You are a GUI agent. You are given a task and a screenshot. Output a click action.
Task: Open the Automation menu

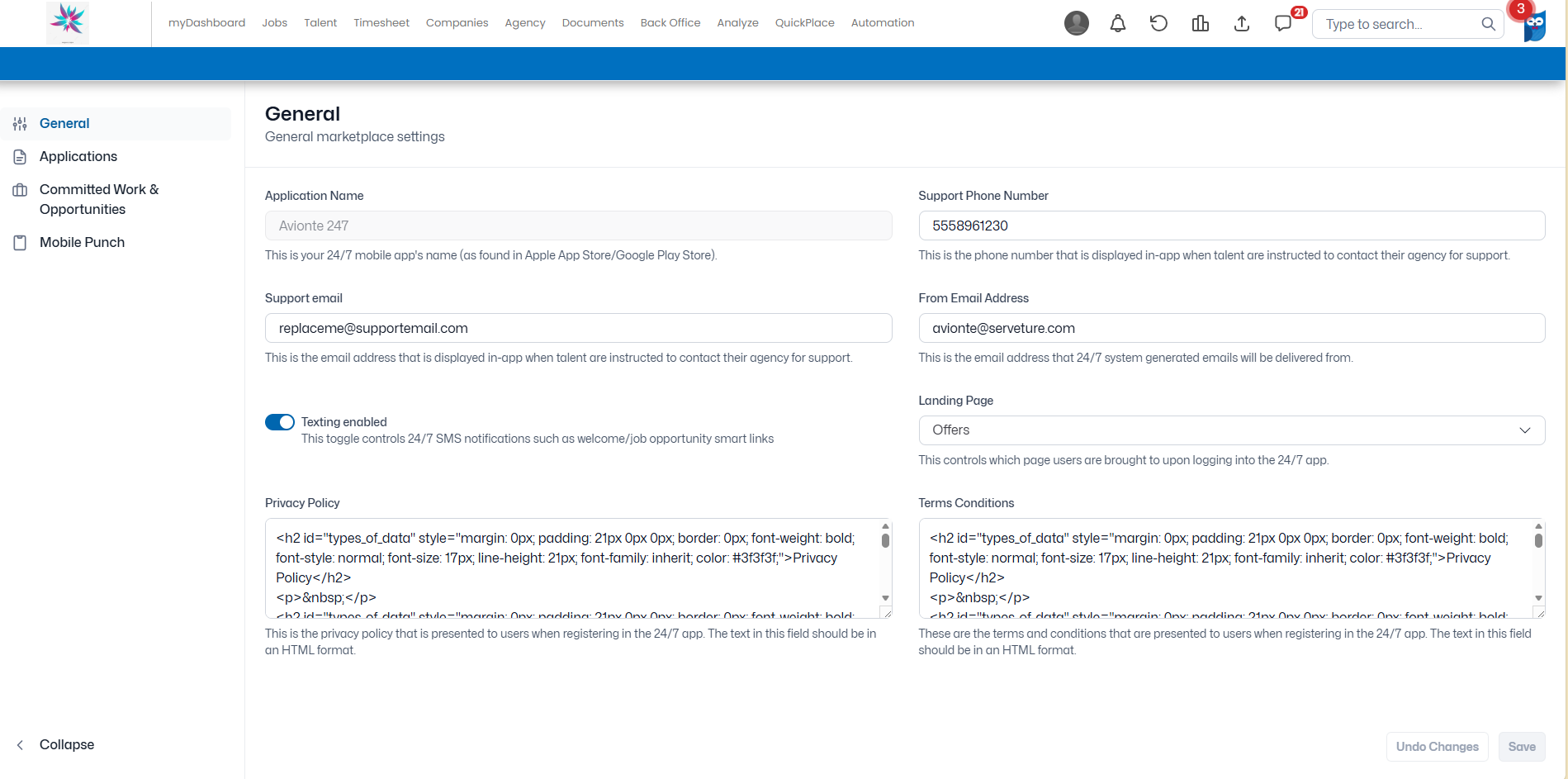pyautogui.click(x=882, y=23)
